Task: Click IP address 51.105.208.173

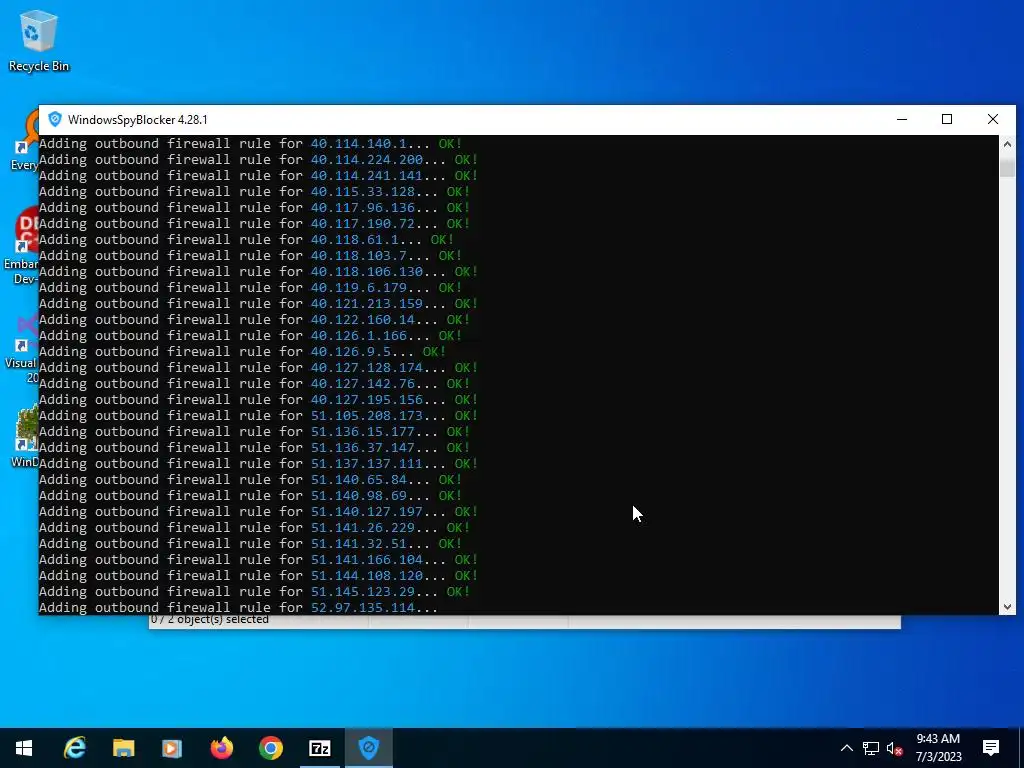Action: [366, 415]
